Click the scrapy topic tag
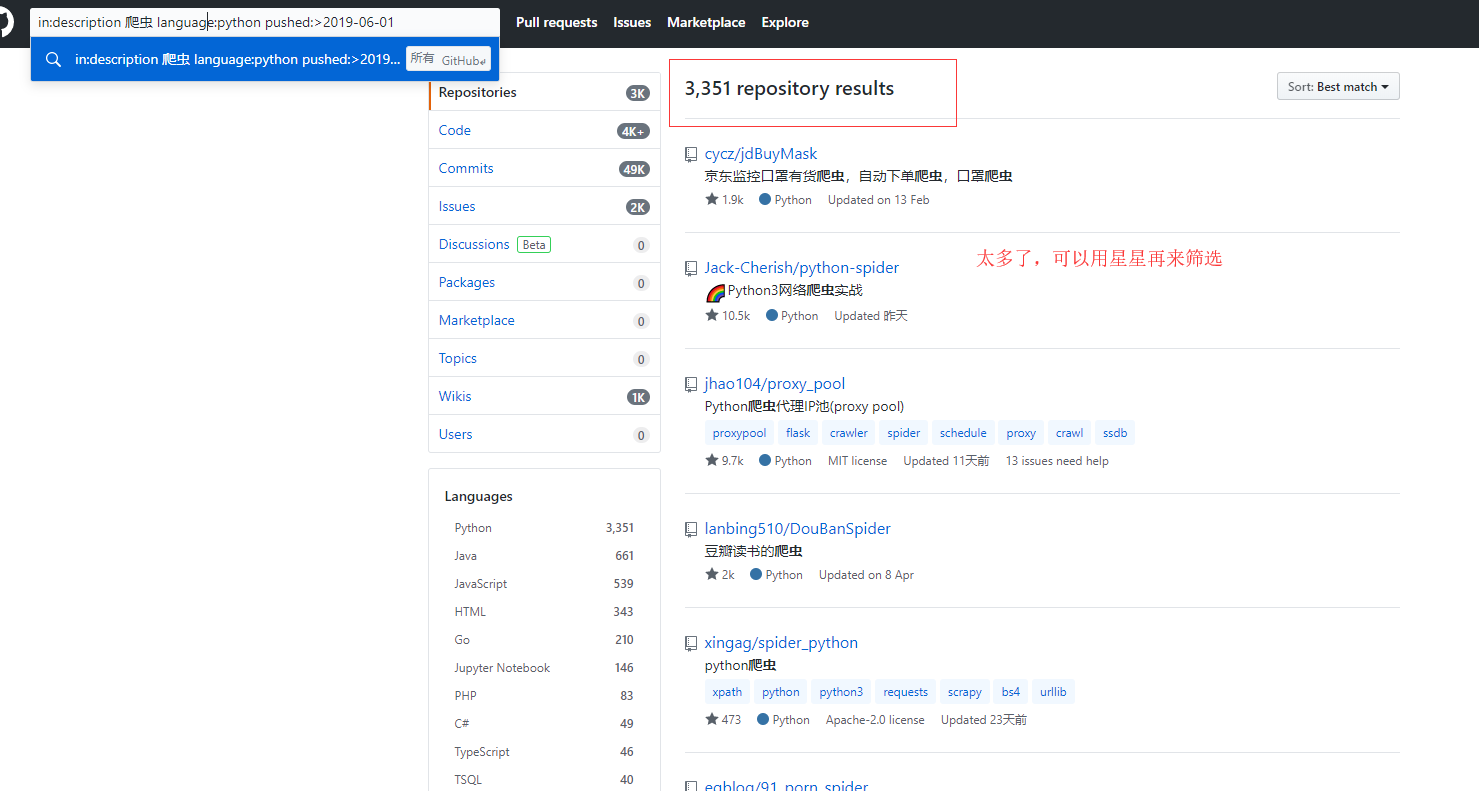1479x791 pixels. point(965,692)
